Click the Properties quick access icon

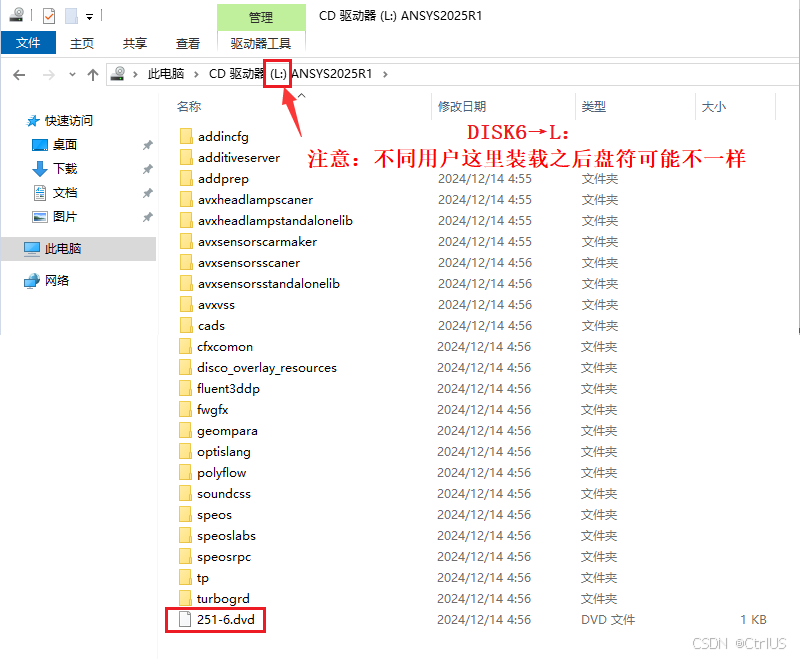click(48, 16)
